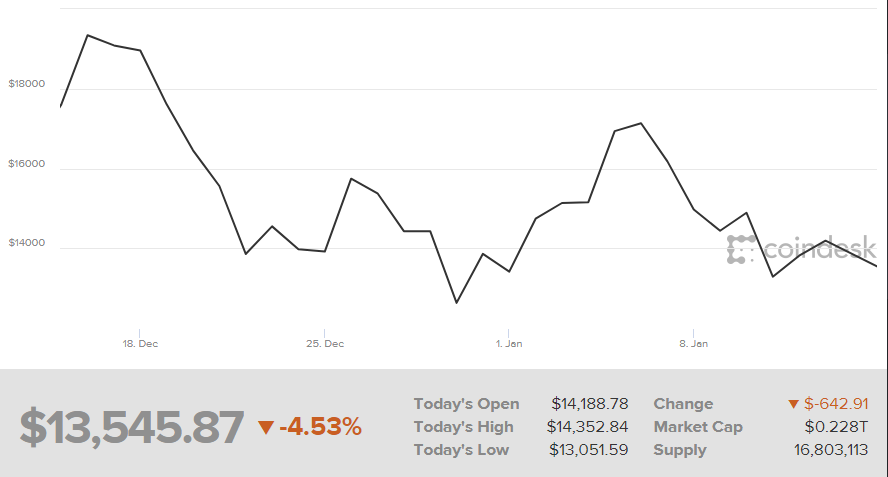Image resolution: width=888 pixels, height=477 pixels.
Task: Click the Today's Low label
Action: [461, 450]
